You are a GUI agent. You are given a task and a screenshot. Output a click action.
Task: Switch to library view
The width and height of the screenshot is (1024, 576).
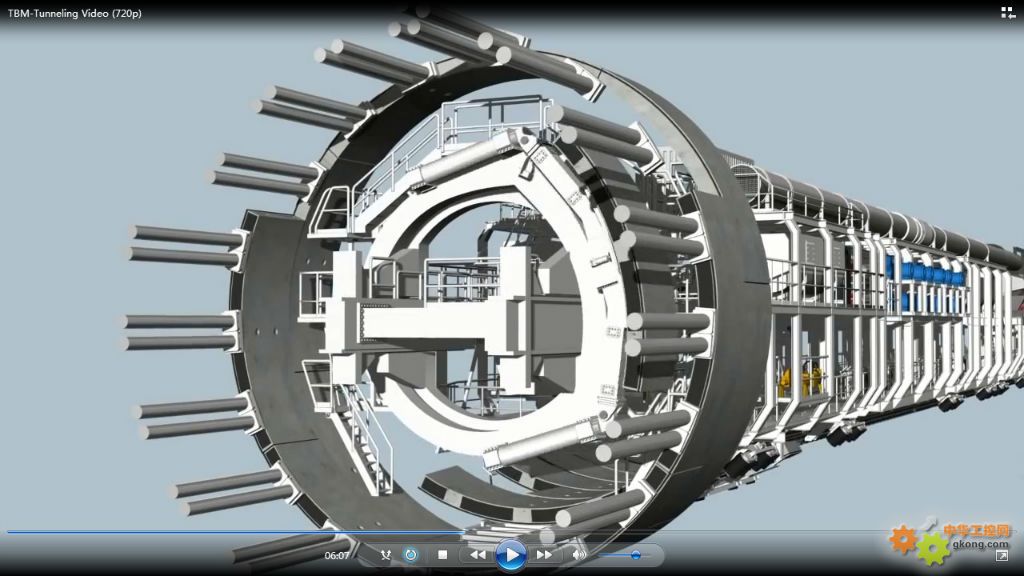pos(1008,12)
